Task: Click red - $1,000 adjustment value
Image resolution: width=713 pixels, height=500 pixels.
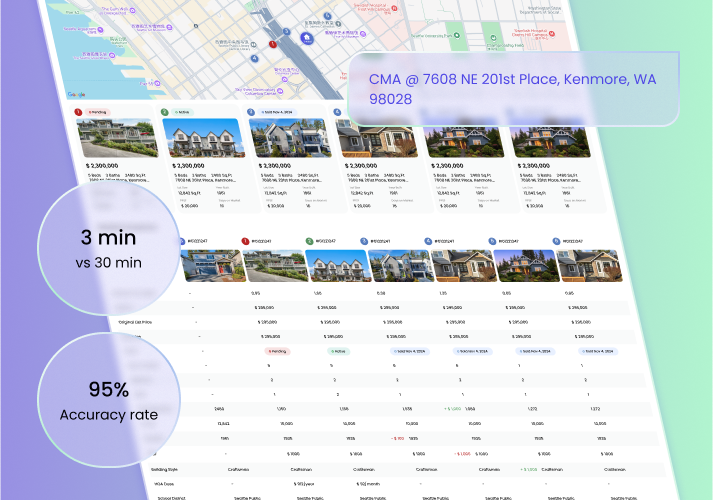Action: point(462,454)
